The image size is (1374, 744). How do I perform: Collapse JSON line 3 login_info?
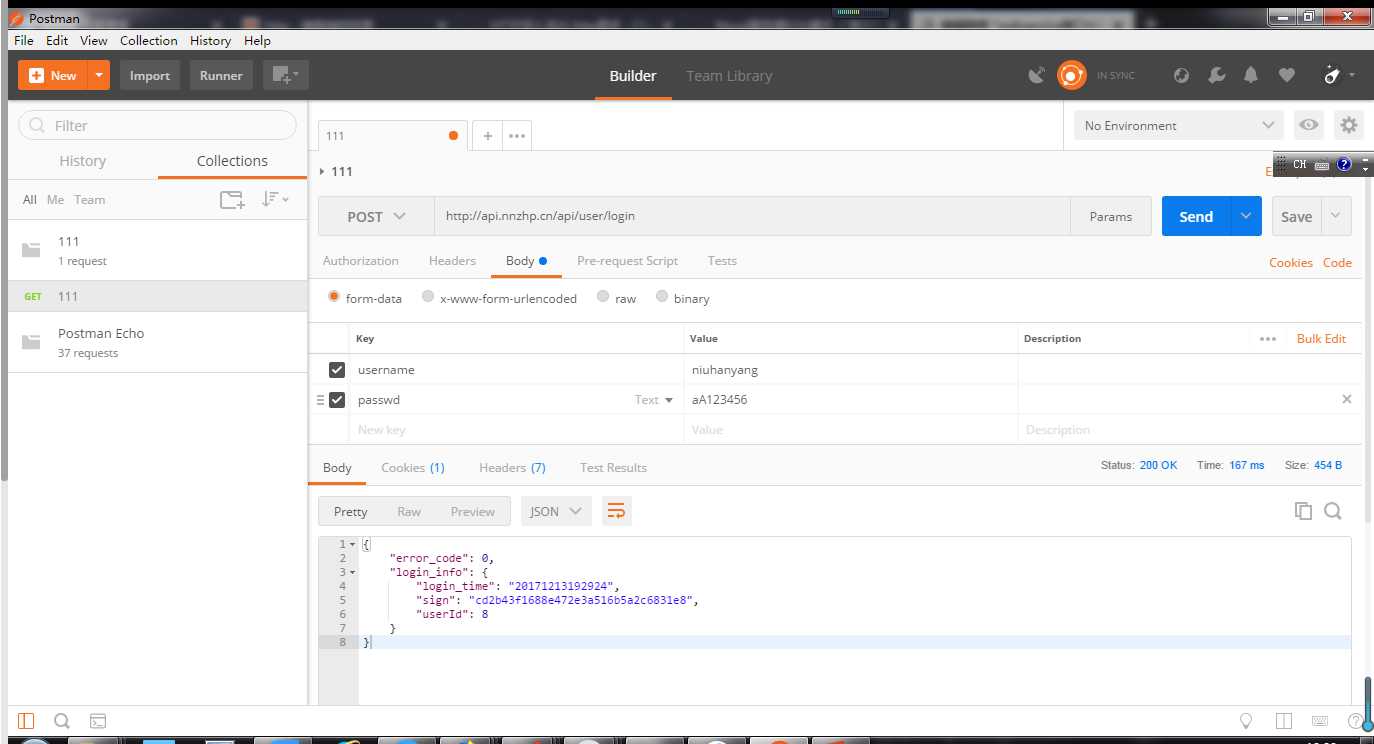point(351,572)
